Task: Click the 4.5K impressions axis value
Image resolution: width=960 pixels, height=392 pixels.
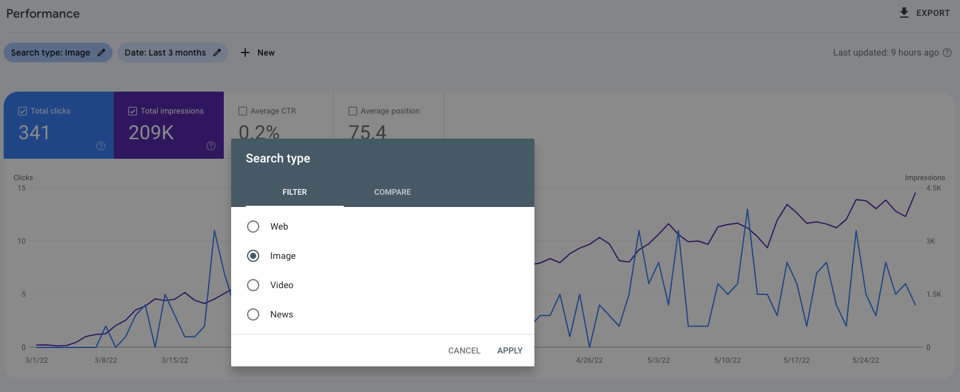Action: point(934,188)
